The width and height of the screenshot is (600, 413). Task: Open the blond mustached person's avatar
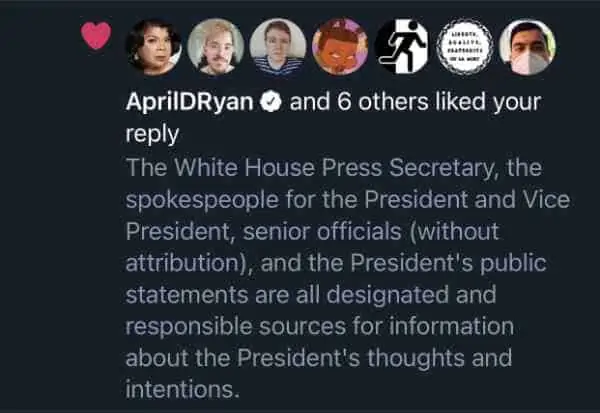pos(216,46)
